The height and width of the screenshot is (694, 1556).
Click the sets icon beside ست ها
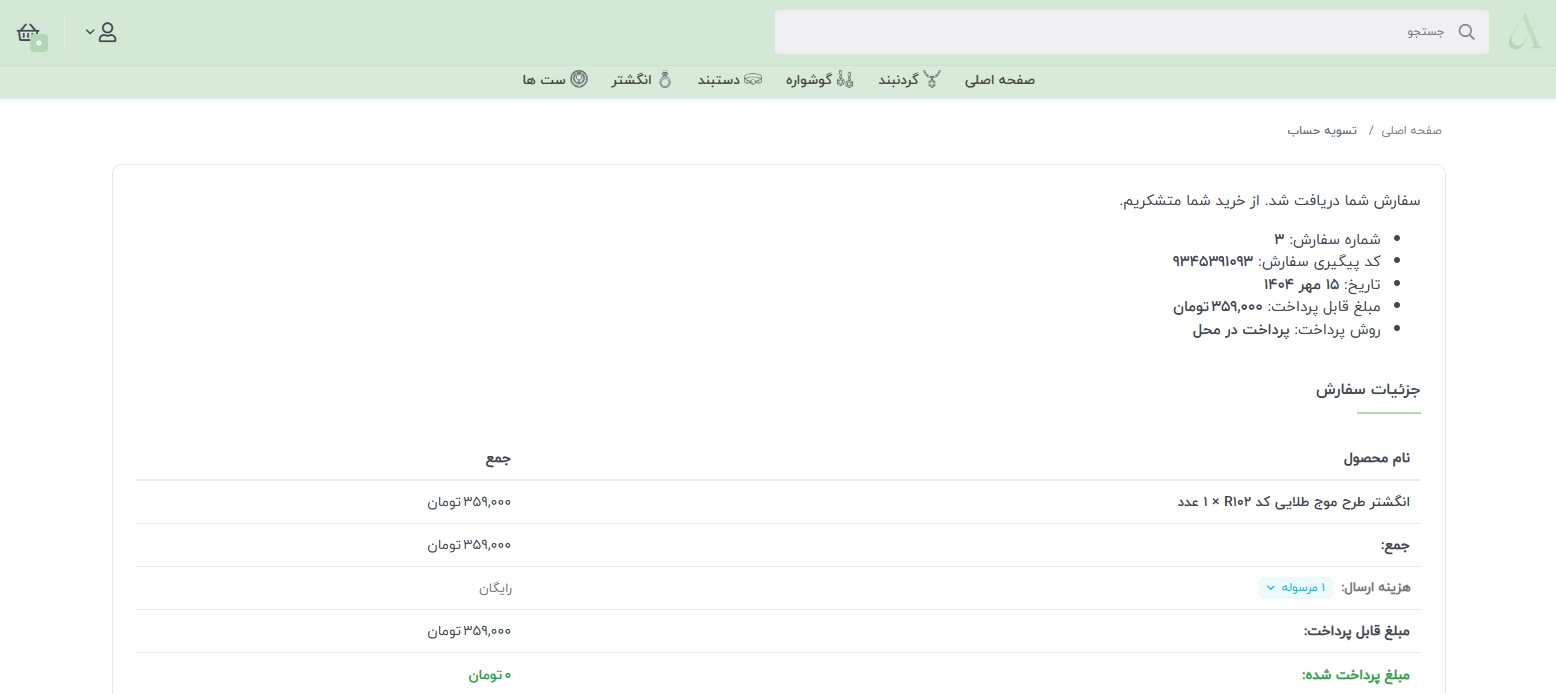pos(579,80)
